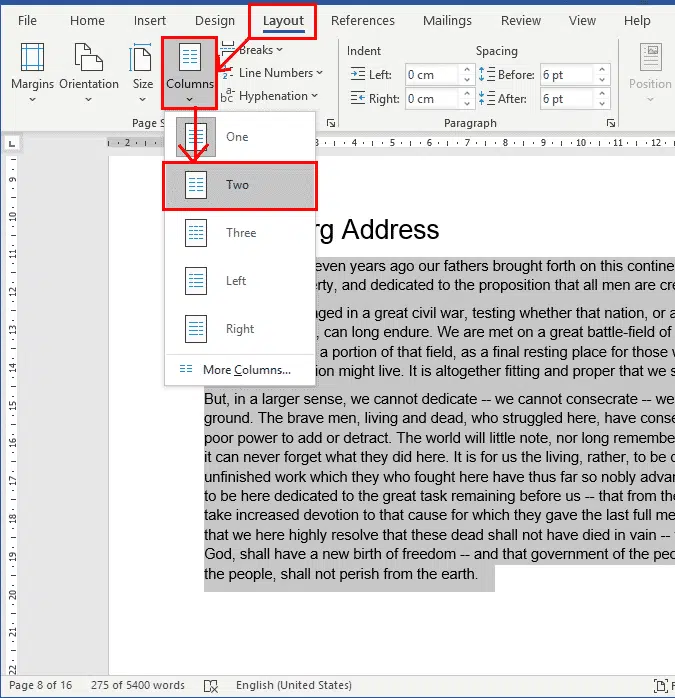Select the One column option

[x=237, y=137]
